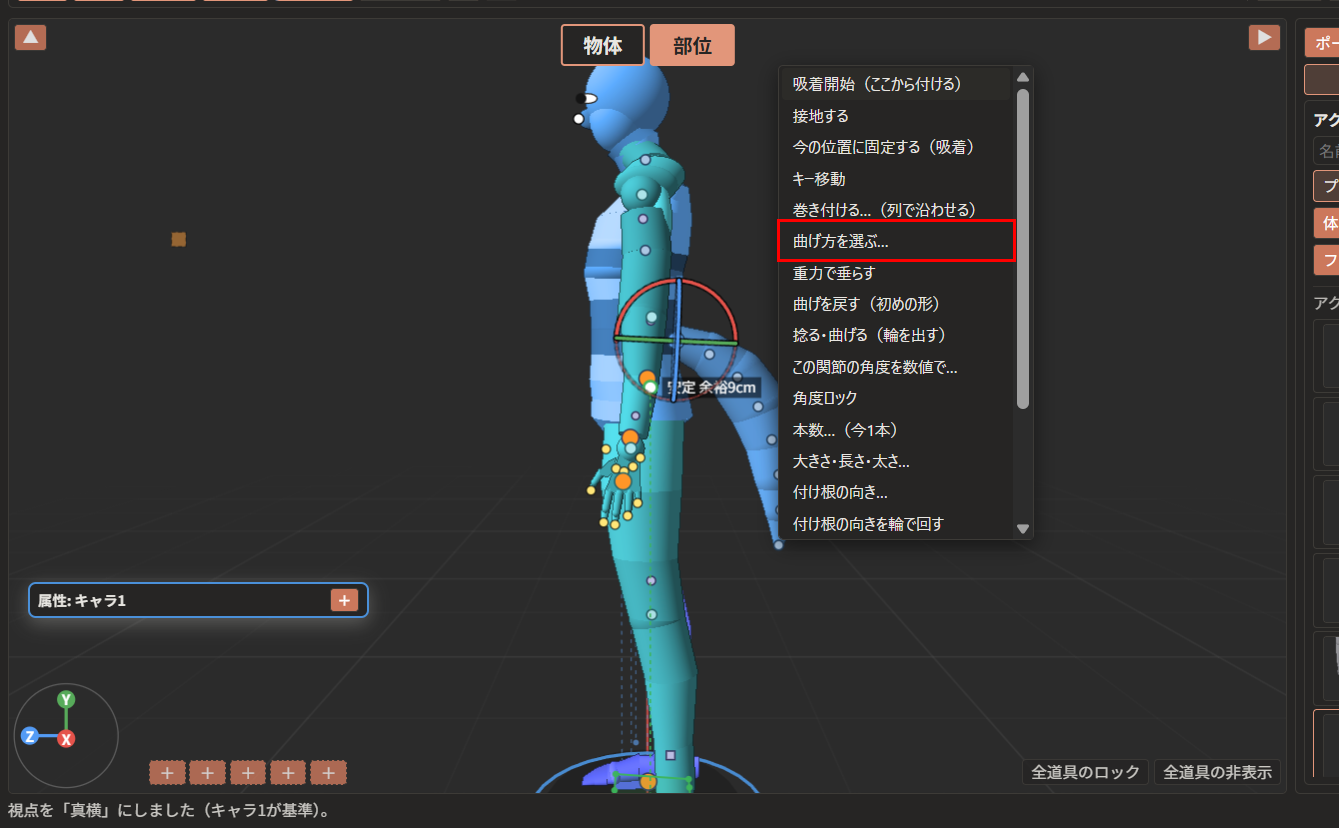Viewport: 1339px width, 828px height.
Task: Choose 今の位置に固定する（吸着）
Action: (x=896, y=147)
